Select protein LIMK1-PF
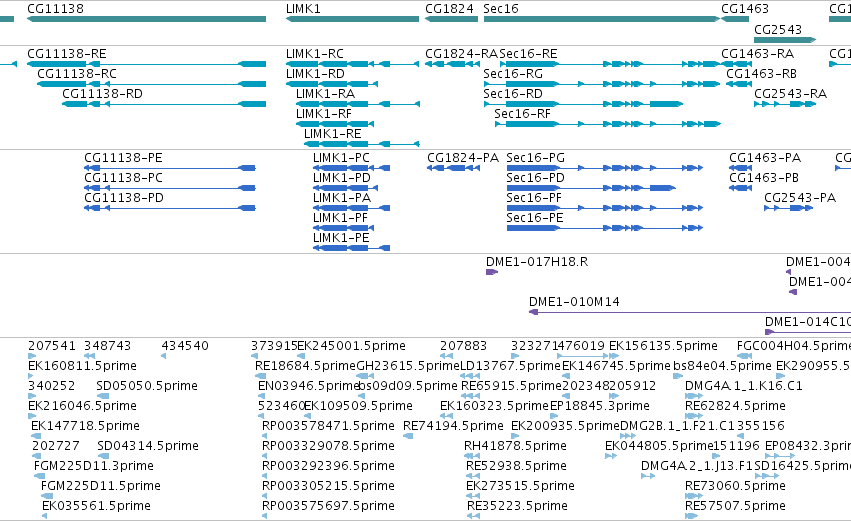The width and height of the screenshot is (851, 521). coord(340,218)
